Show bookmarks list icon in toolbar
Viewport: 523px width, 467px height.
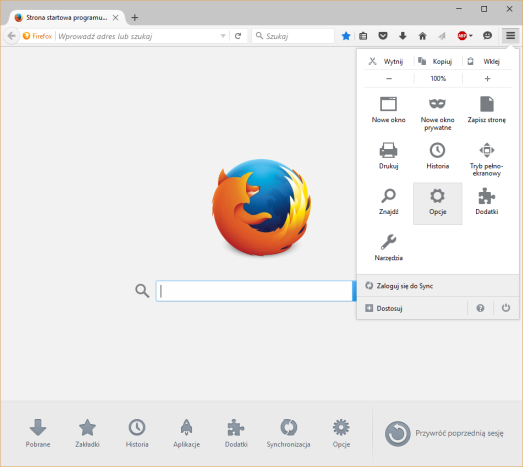pos(363,36)
